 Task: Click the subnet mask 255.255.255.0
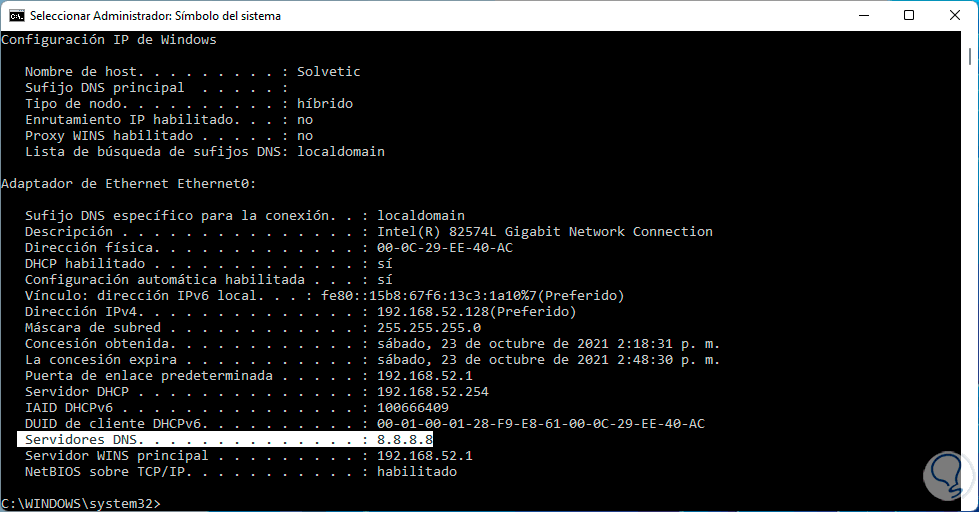[428, 328]
